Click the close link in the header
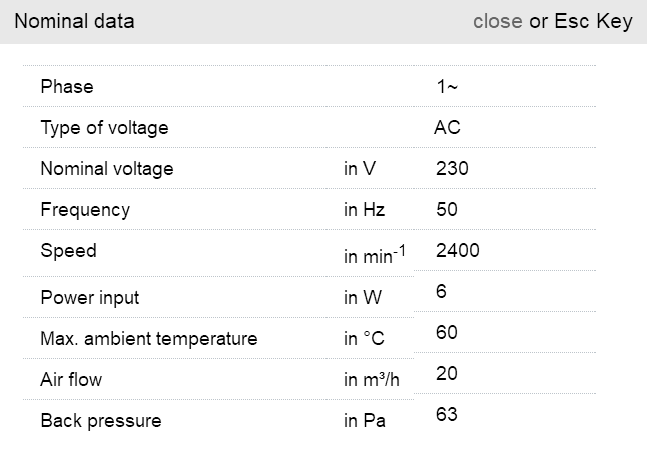The width and height of the screenshot is (647, 470). [497, 21]
